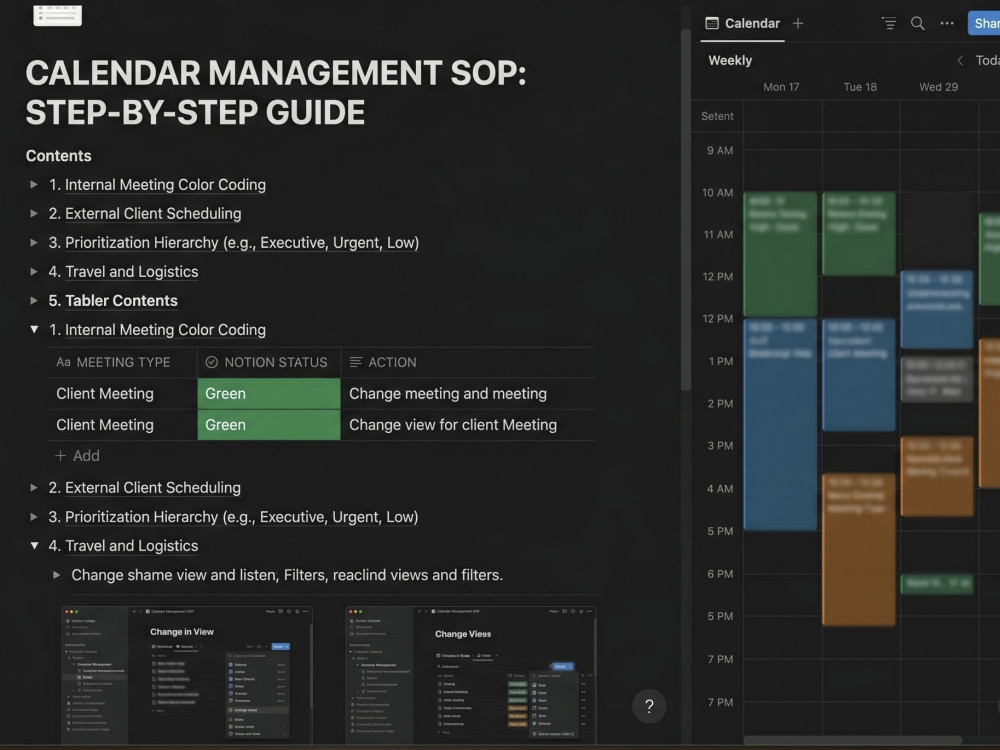Click the Meeting Type column Aa icon

(x=63, y=362)
